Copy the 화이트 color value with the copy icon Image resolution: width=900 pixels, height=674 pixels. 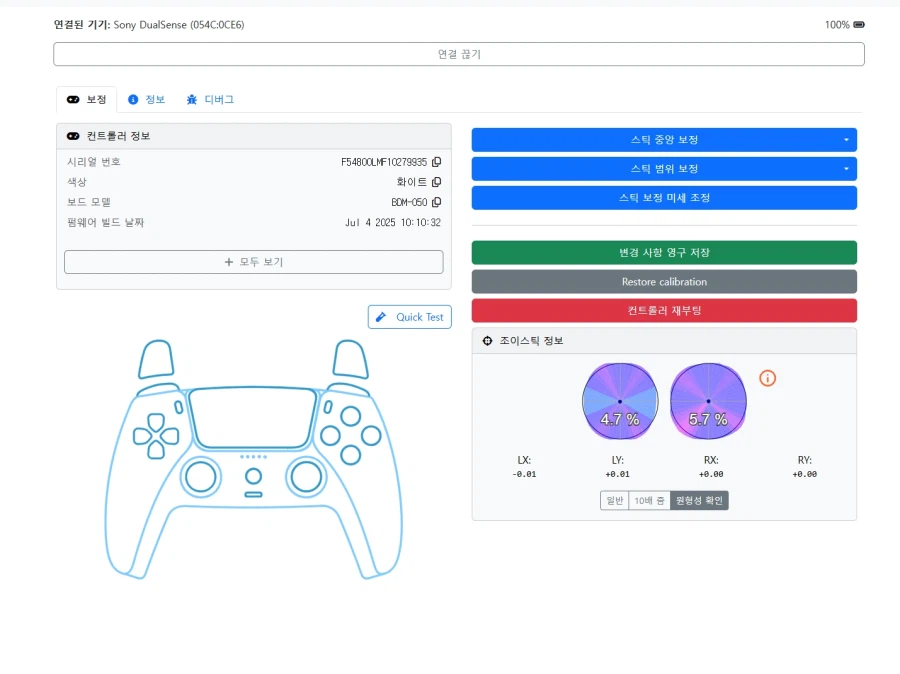click(x=437, y=181)
